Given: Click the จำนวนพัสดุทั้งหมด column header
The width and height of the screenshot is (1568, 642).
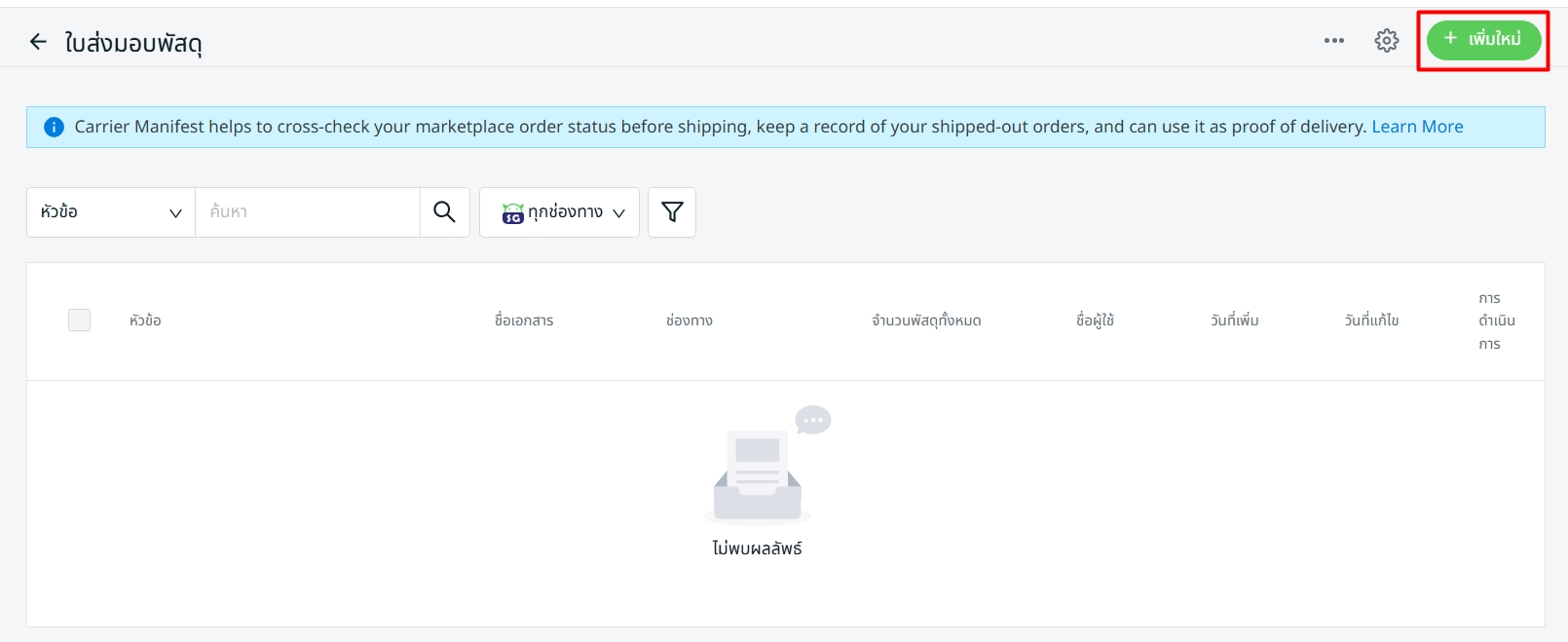Looking at the screenshot, I should (926, 321).
